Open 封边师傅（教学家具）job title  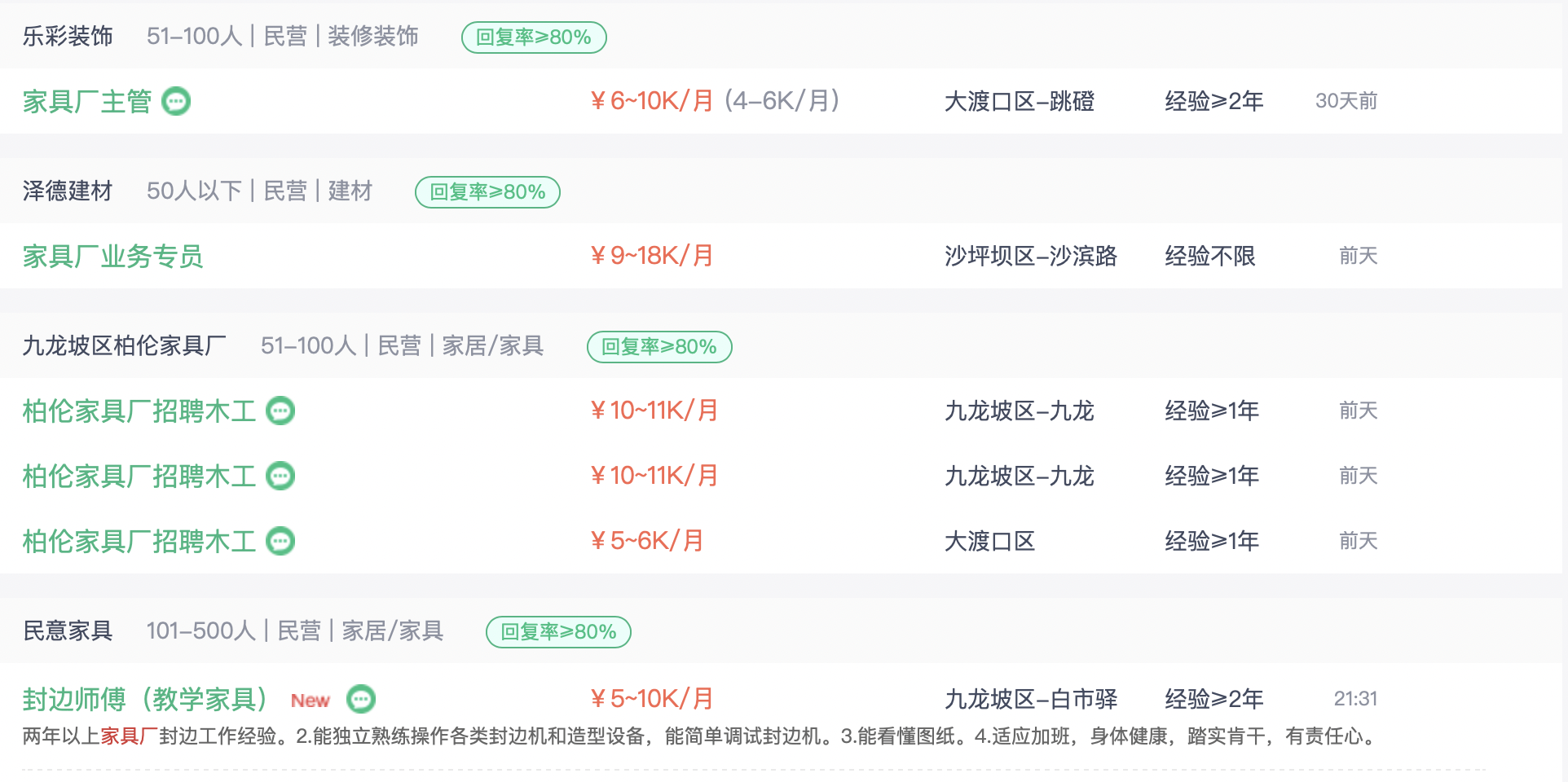pos(145,699)
